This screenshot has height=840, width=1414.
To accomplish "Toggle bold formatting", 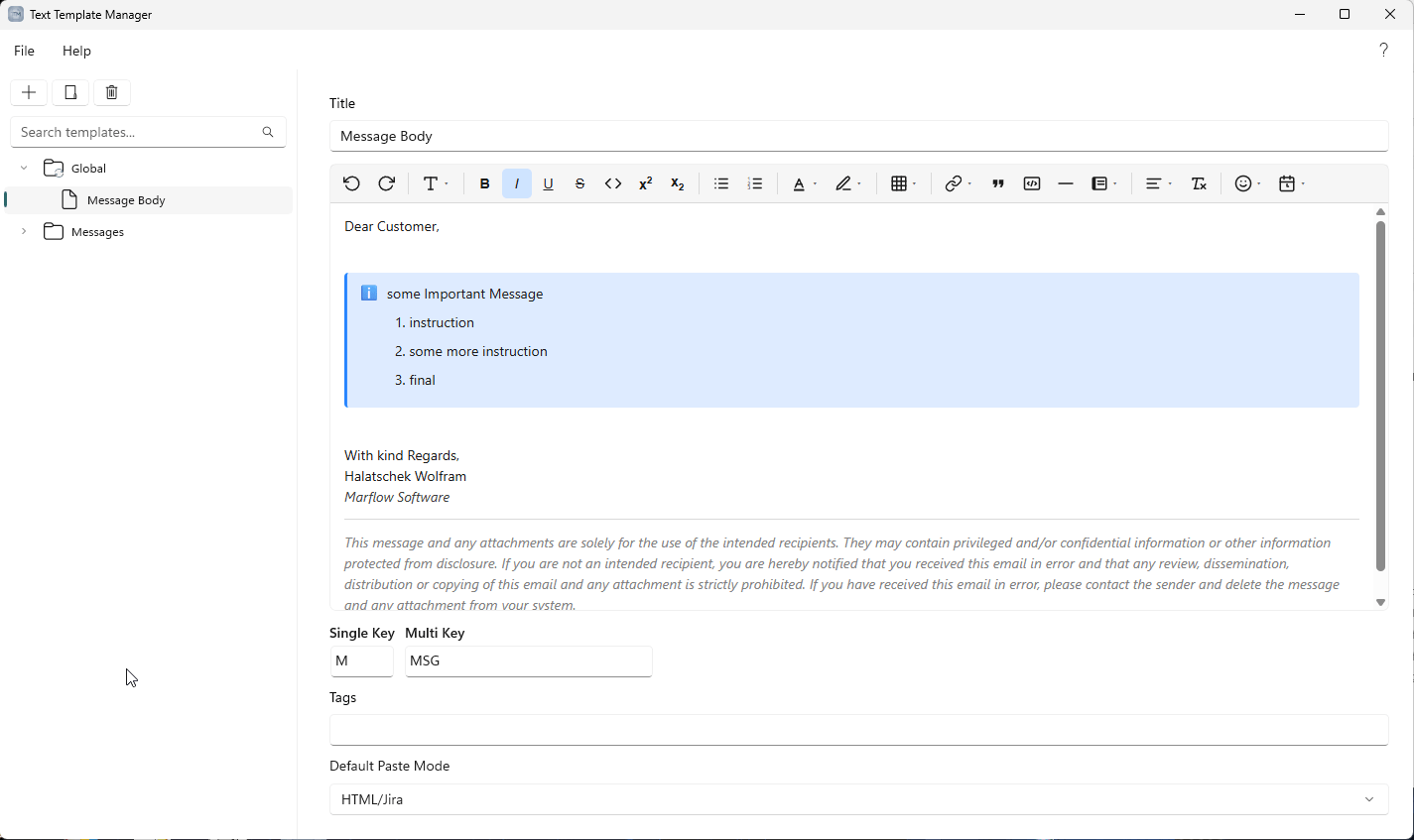I will [484, 183].
